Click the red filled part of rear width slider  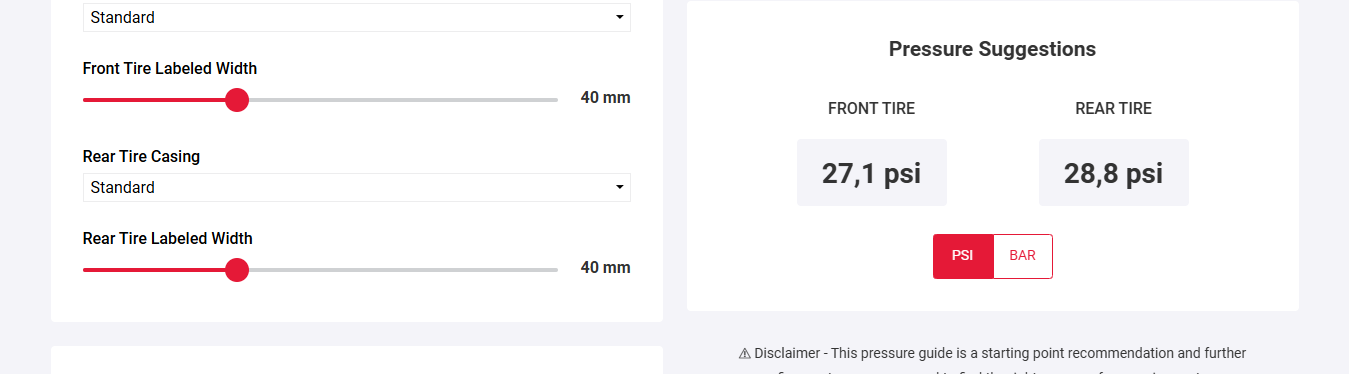154,270
